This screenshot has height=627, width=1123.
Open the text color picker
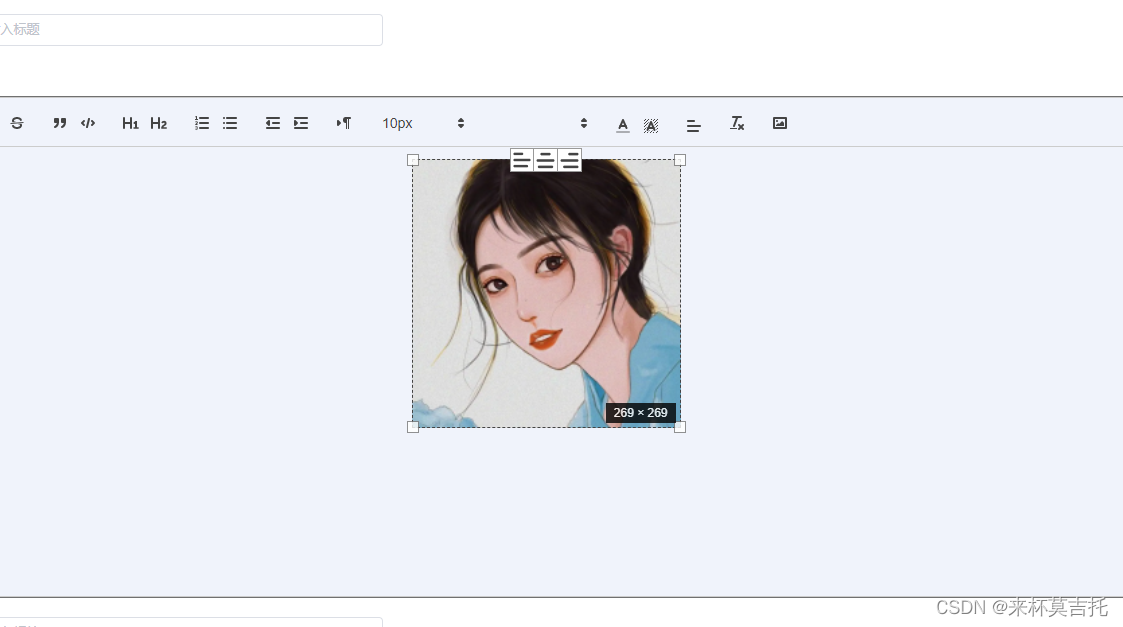pos(622,123)
